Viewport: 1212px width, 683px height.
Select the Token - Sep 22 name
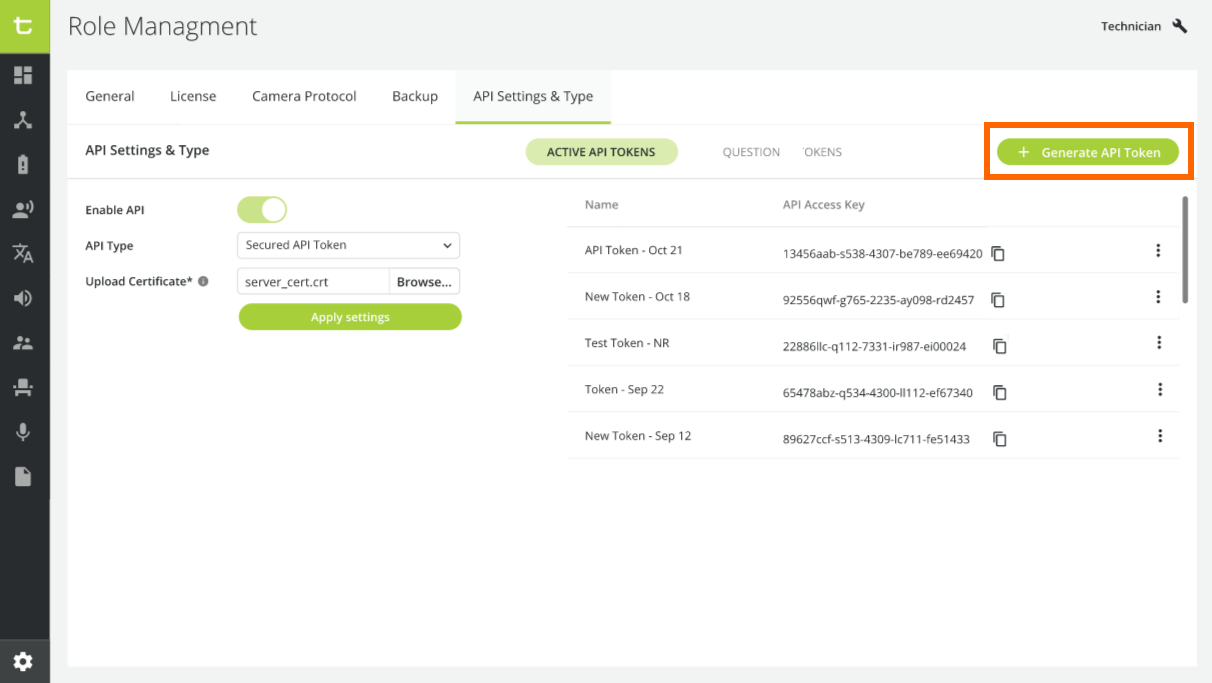point(624,389)
